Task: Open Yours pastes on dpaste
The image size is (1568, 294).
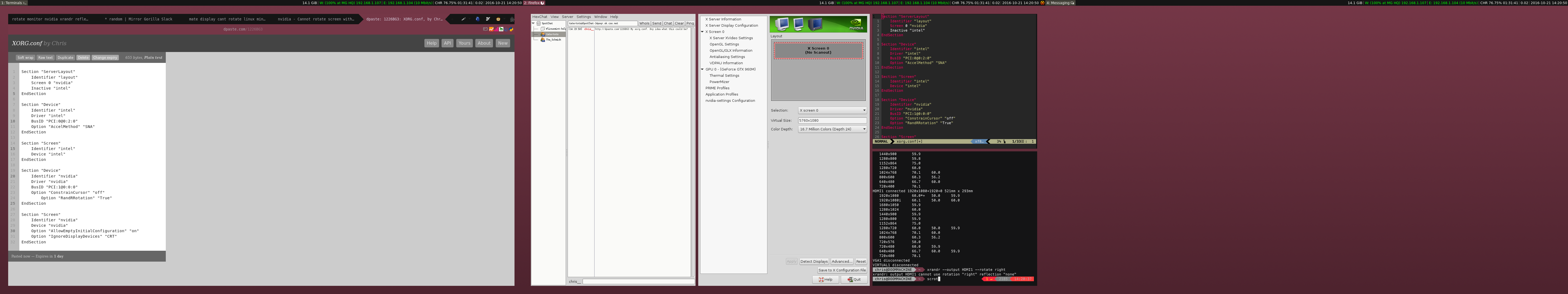Action: [464, 43]
